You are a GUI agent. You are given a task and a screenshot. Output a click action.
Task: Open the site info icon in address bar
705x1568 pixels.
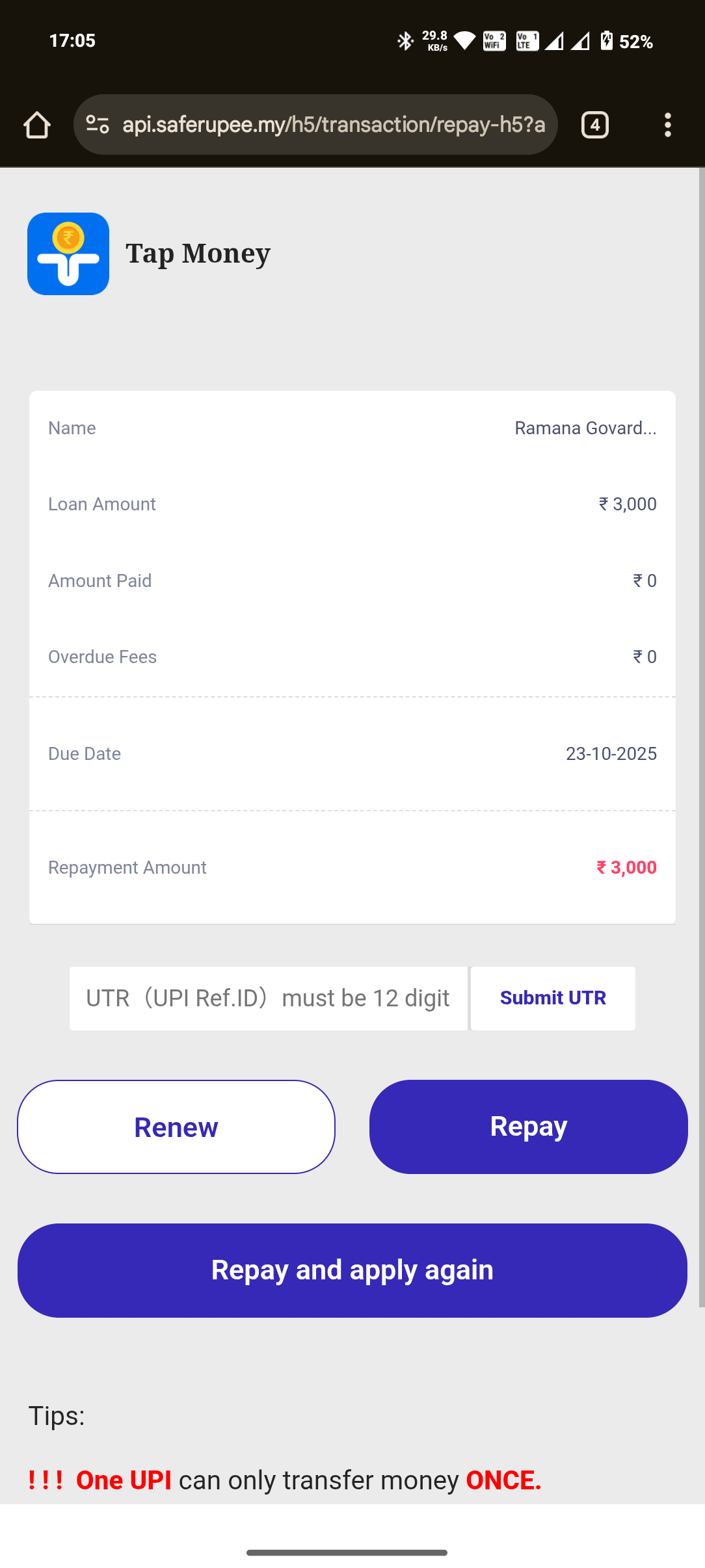point(98,124)
